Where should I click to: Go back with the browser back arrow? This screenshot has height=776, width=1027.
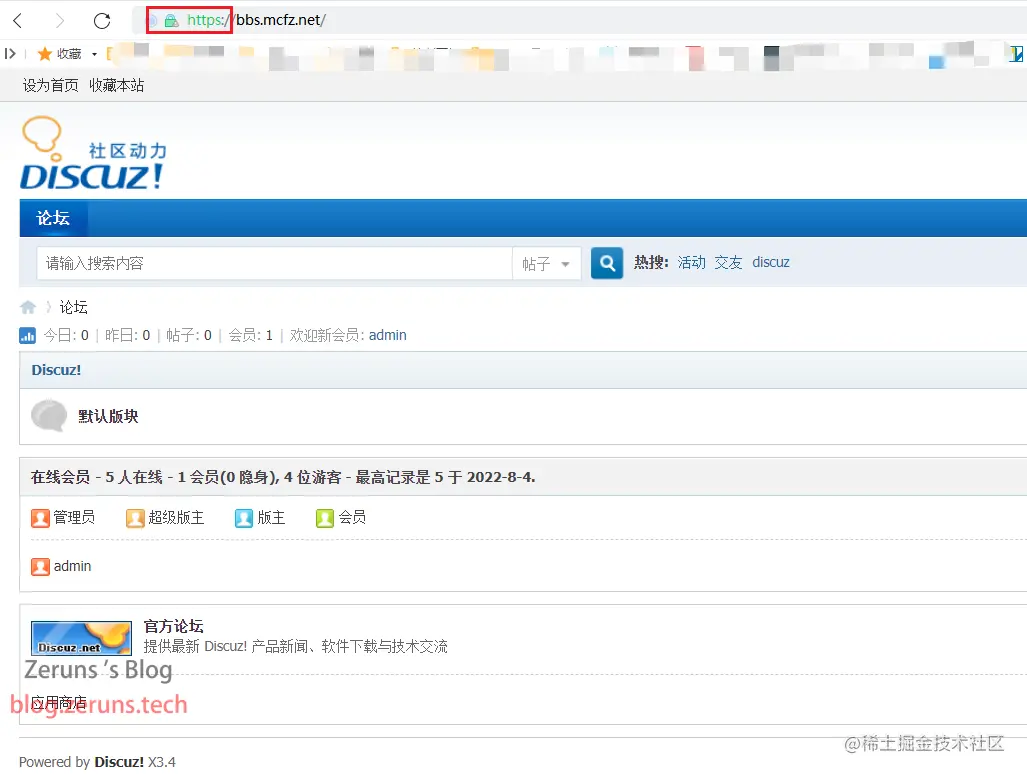pos(18,20)
